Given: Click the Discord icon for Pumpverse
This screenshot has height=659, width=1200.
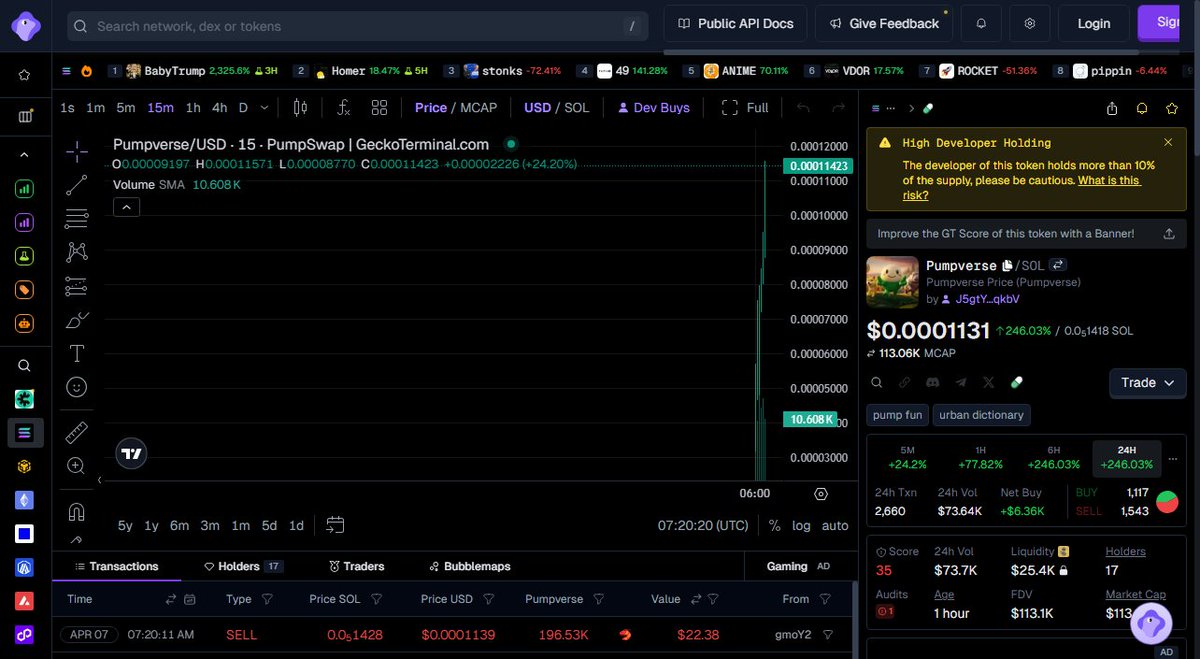Looking at the screenshot, I should point(932,382).
